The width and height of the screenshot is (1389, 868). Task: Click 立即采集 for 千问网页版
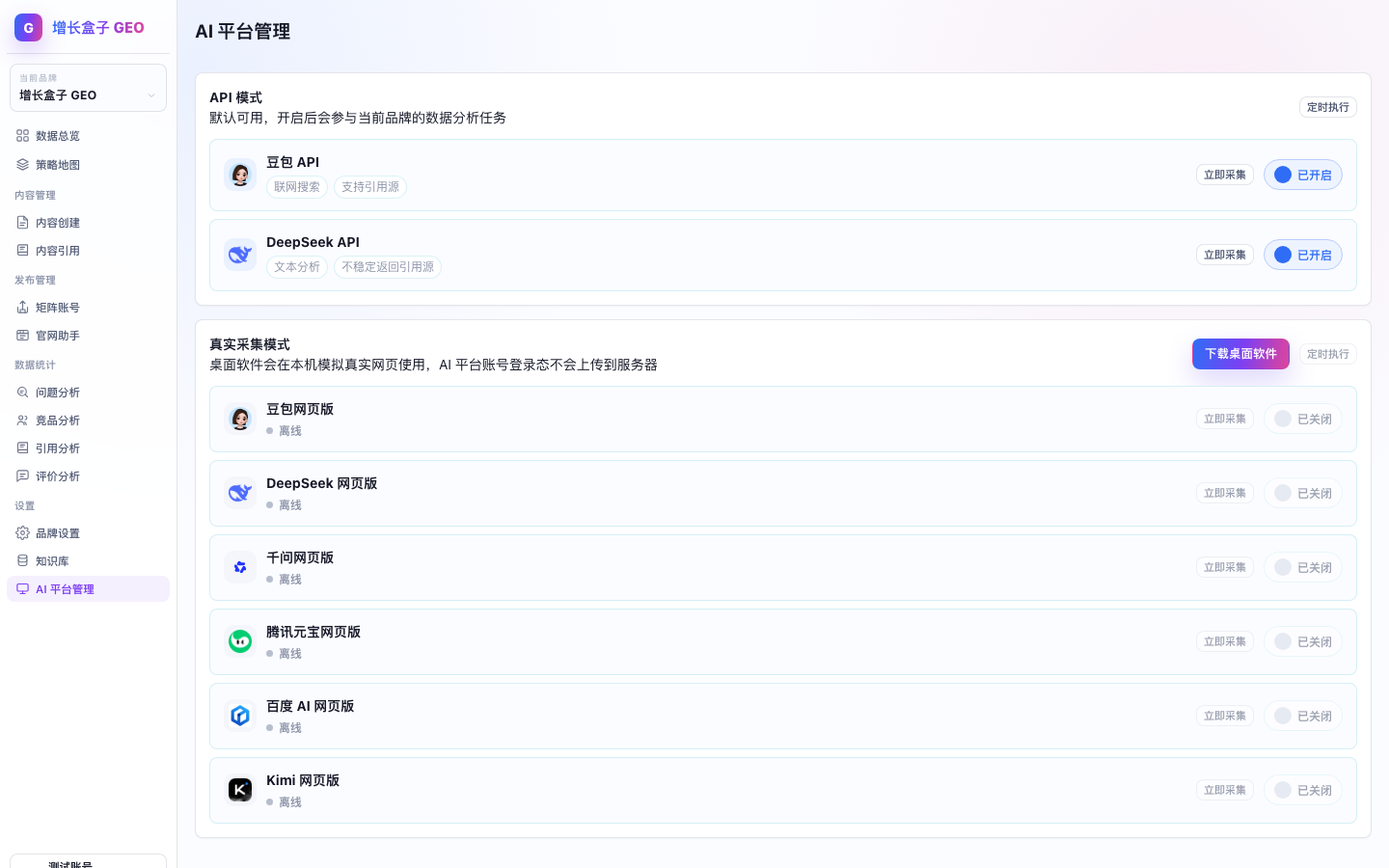(x=1225, y=567)
